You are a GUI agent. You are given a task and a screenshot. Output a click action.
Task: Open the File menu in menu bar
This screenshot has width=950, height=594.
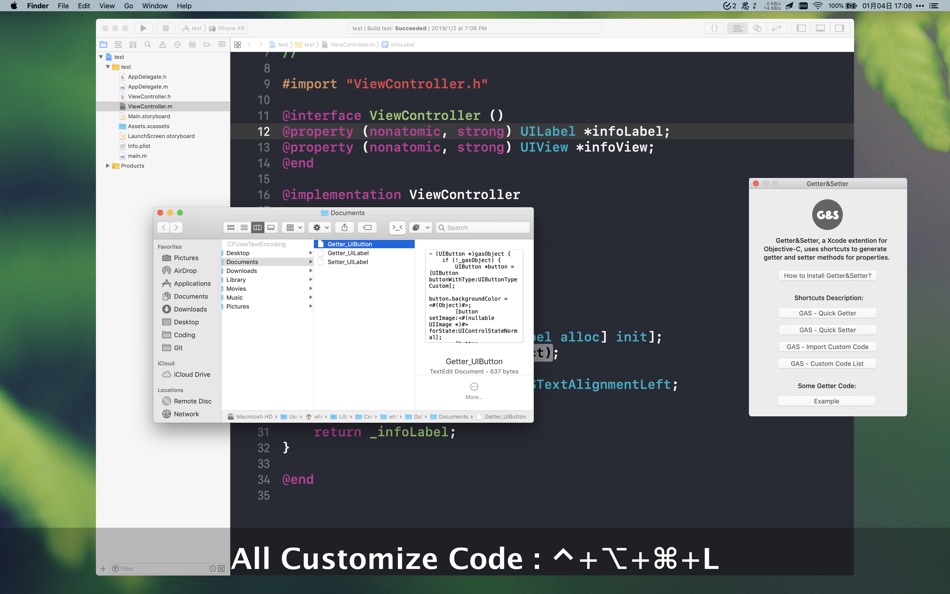click(x=63, y=5)
